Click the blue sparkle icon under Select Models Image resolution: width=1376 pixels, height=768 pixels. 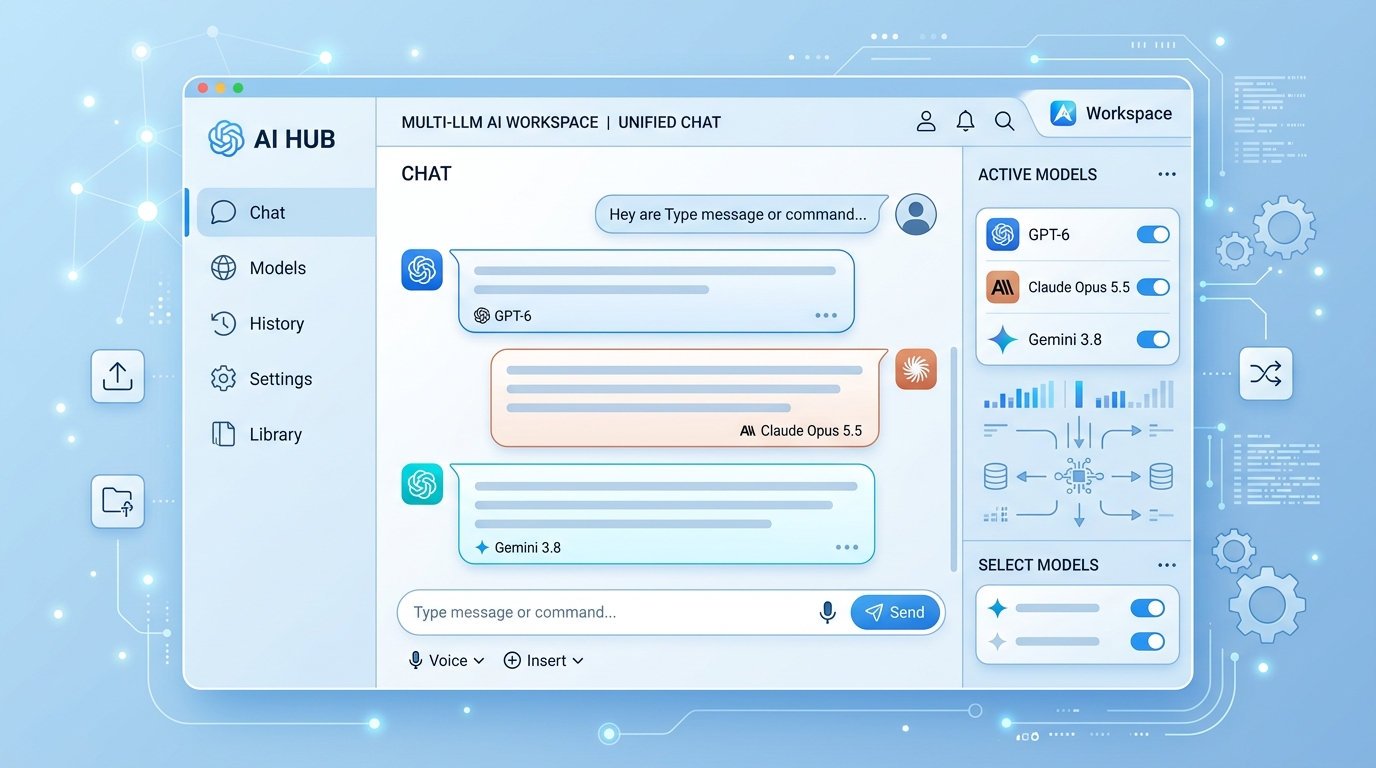tap(997, 608)
